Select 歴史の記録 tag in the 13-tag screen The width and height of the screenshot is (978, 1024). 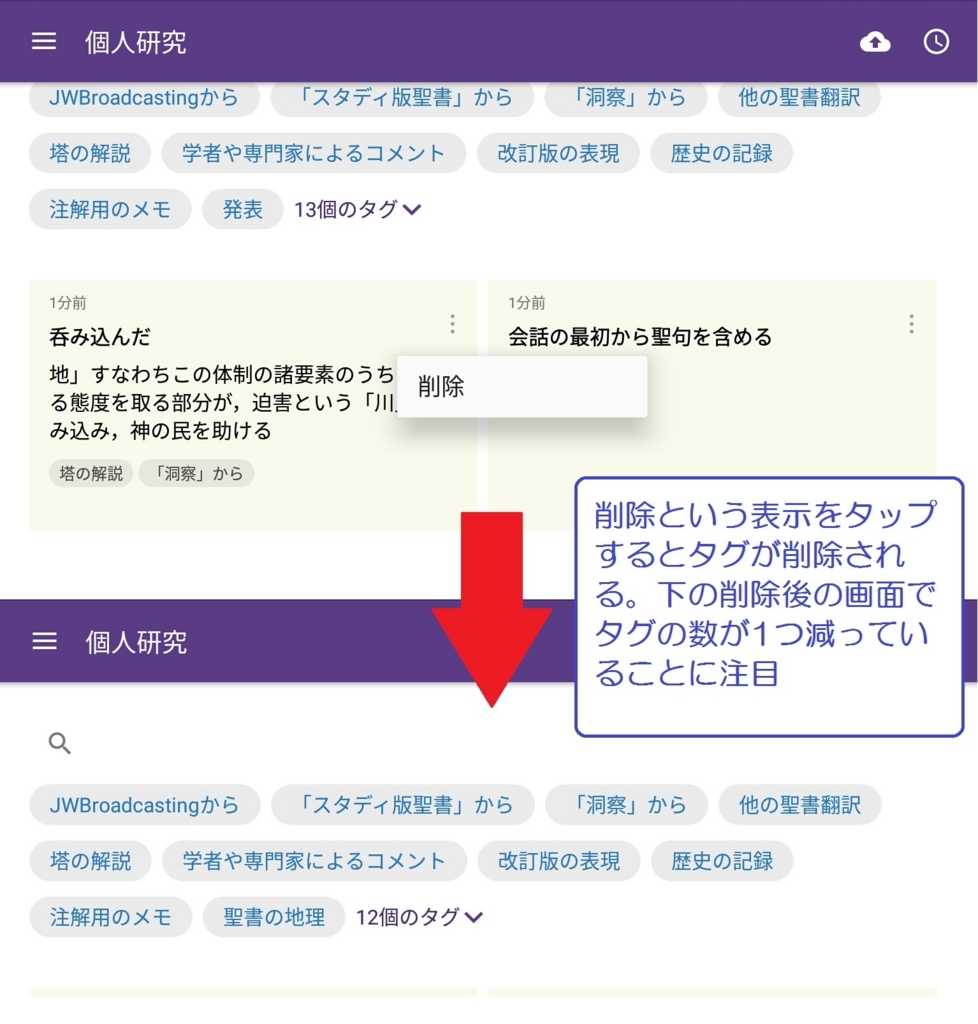pyautogui.click(x=721, y=153)
